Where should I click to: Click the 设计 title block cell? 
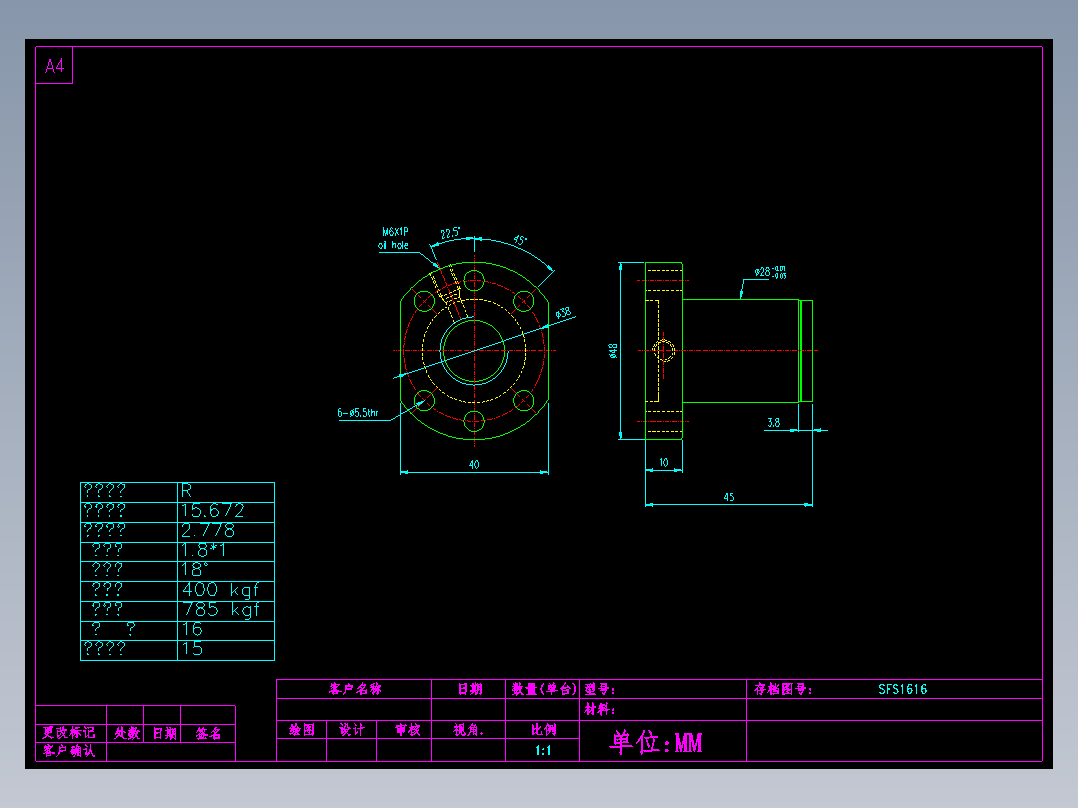click(x=352, y=730)
